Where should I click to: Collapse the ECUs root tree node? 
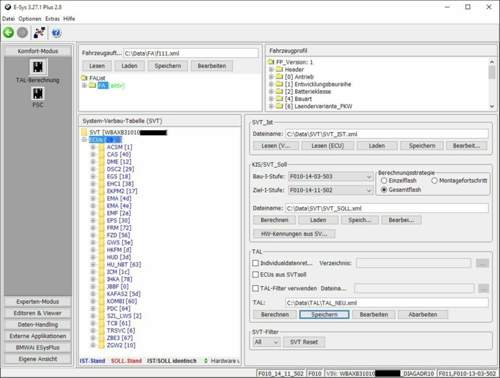coord(84,139)
